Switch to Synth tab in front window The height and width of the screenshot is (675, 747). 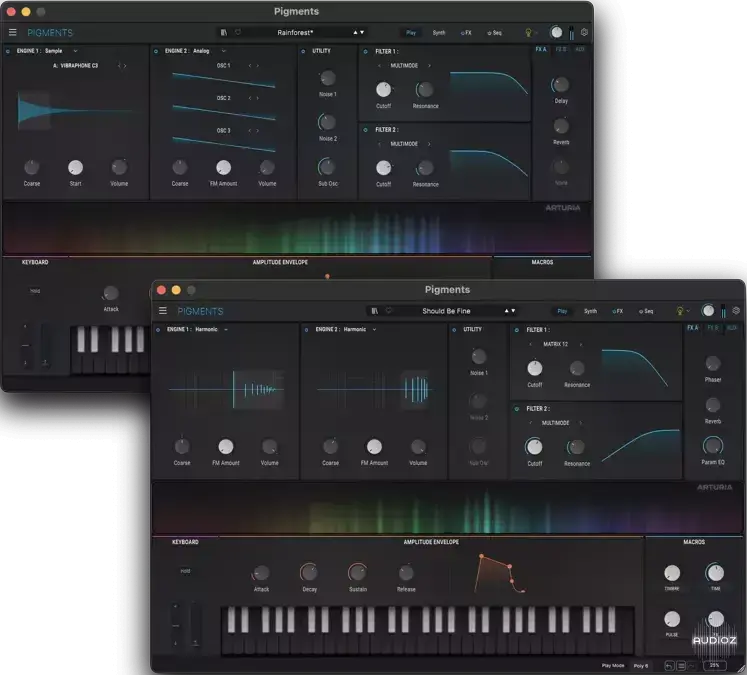[590, 311]
